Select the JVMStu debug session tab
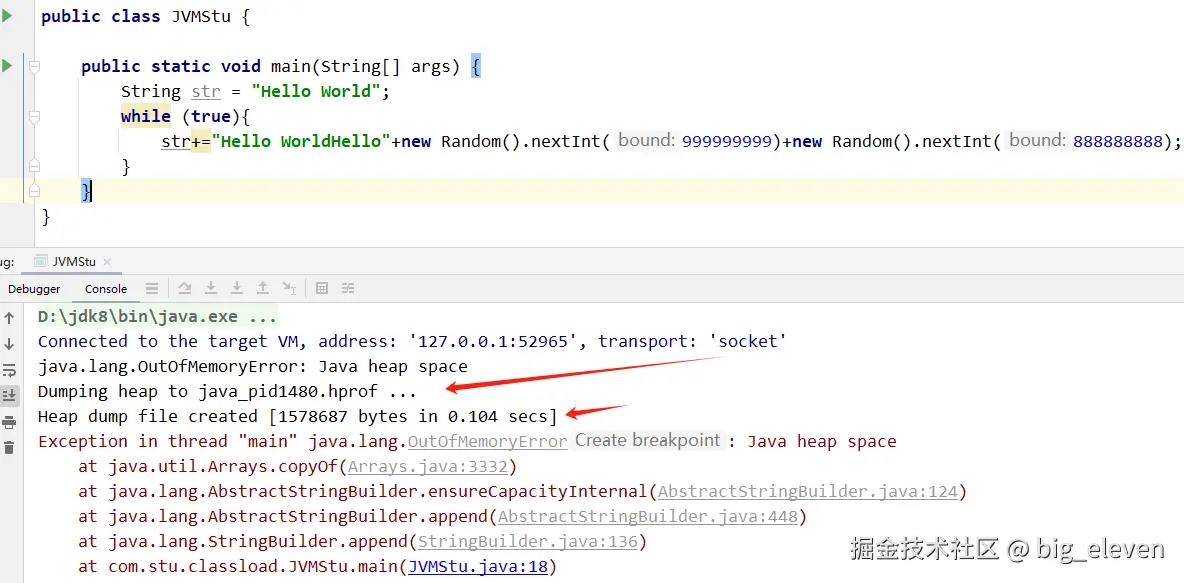 click(73, 261)
